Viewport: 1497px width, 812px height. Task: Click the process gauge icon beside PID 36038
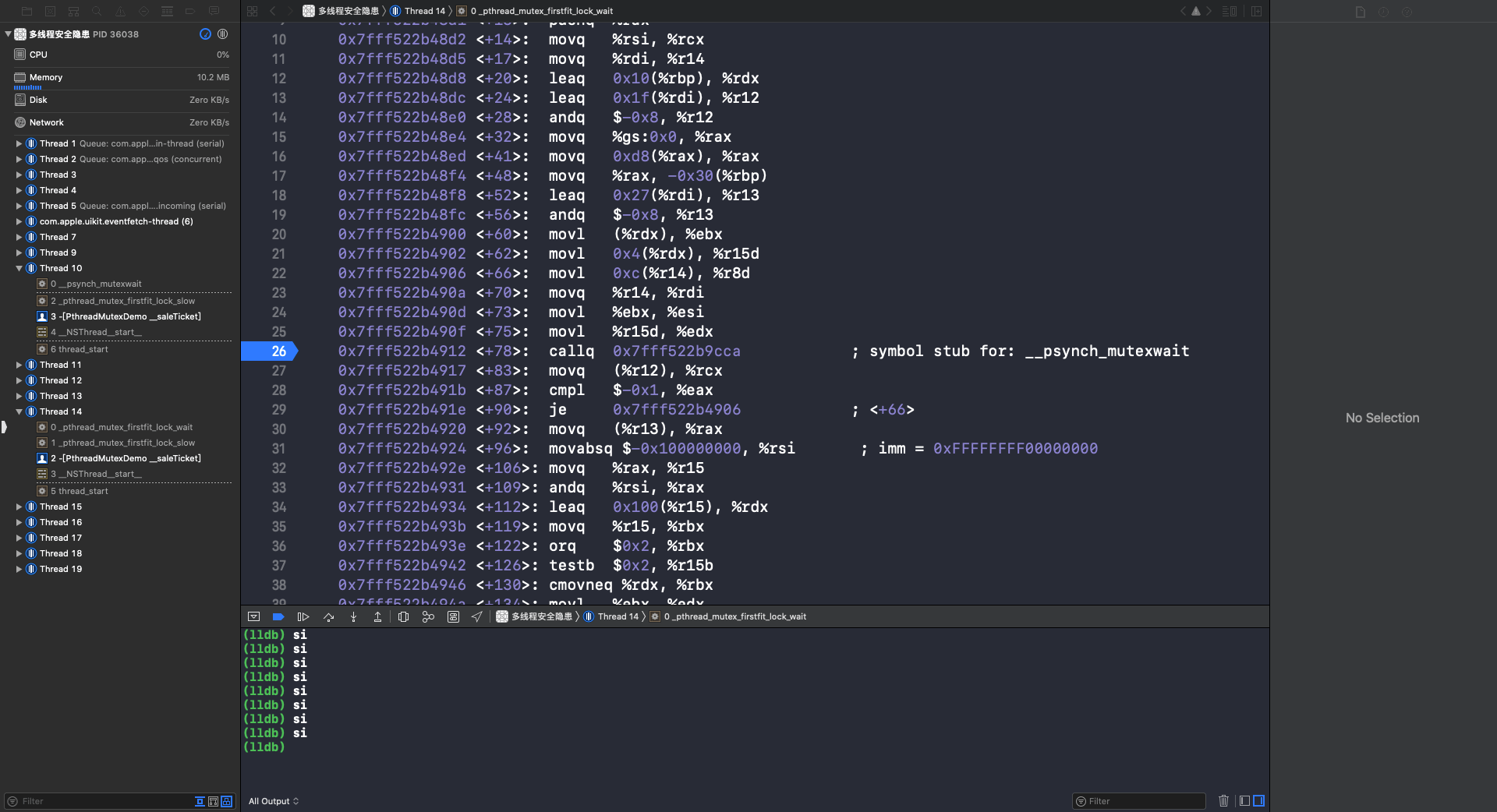pyautogui.click(x=205, y=34)
